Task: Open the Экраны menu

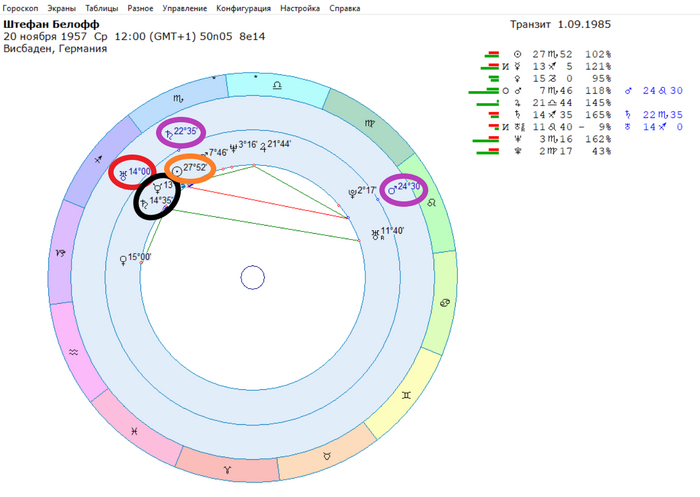Action: click(x=62, y=8)
